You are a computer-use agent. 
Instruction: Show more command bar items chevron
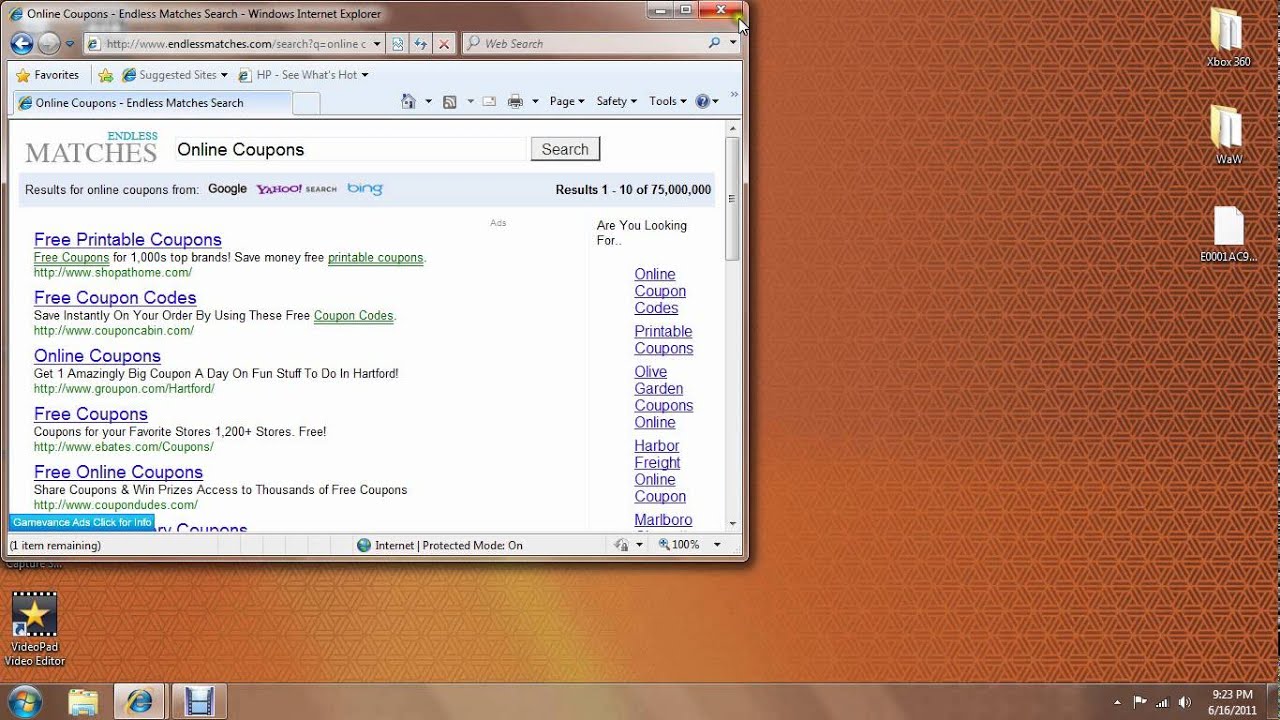pyautogui.click(x=734, y=96)
